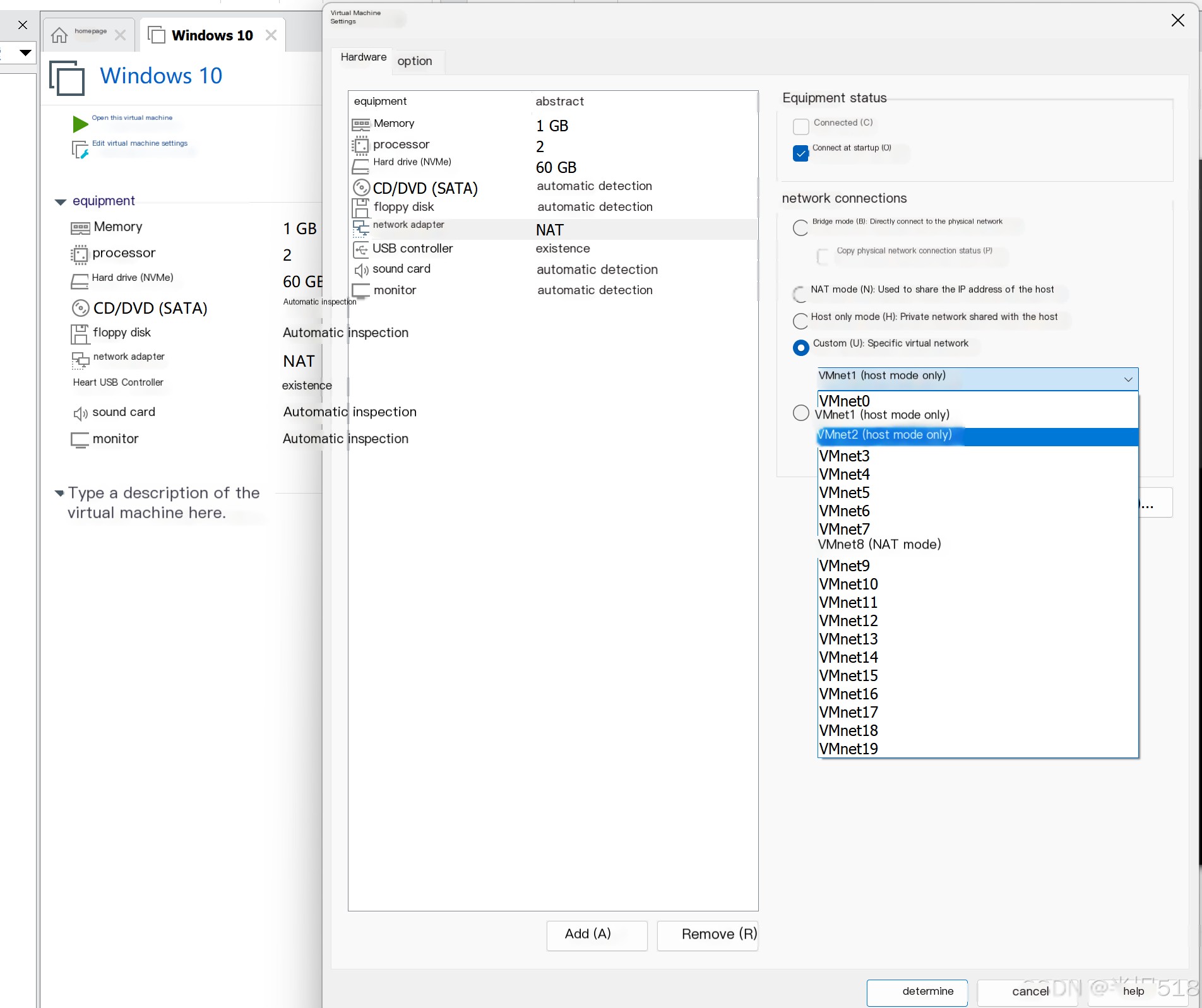Click the cancel button

tap(1027, 993)
